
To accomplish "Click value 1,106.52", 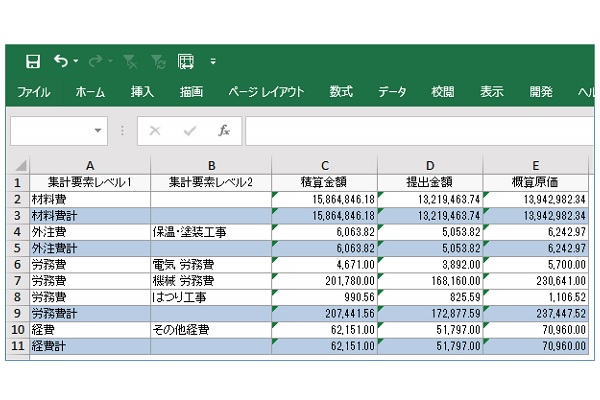I will 536,297.
